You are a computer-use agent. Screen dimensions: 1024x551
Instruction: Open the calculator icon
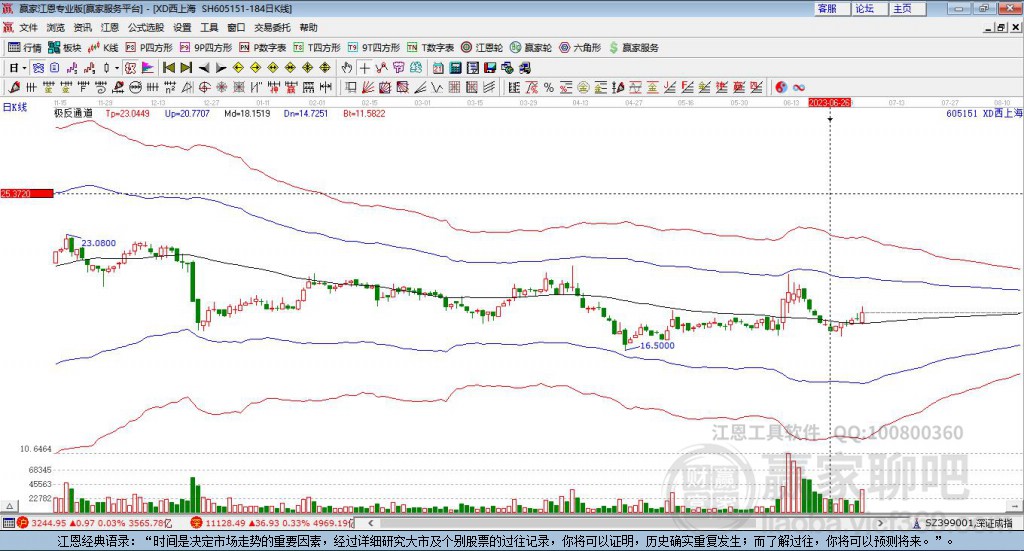[x=455, y=68]
